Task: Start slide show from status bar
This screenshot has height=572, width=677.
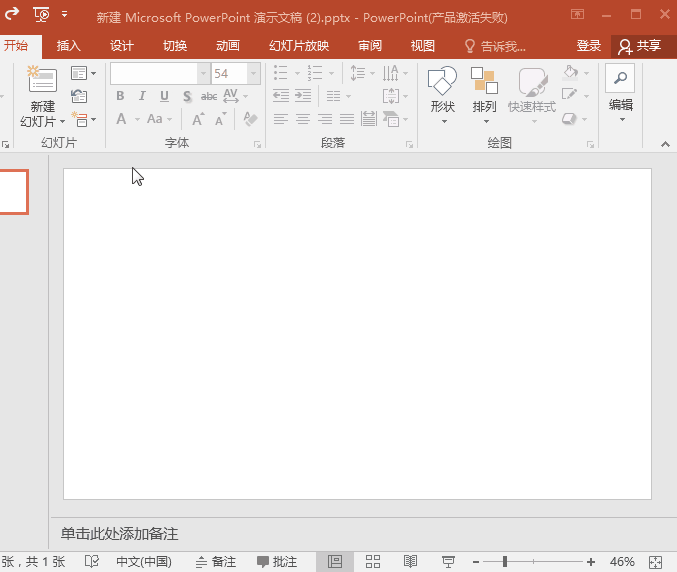Action: click(x=449, y=562)
